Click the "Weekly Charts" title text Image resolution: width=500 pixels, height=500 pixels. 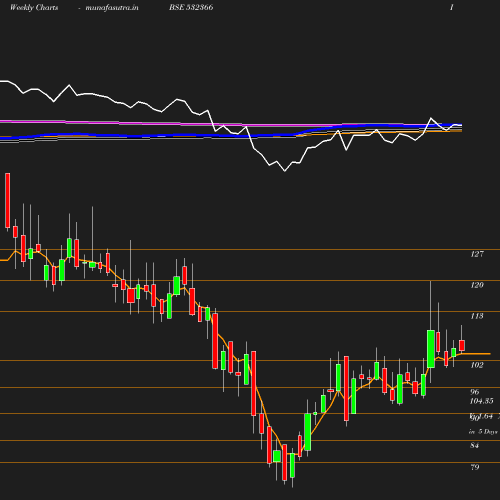pos(34,7)
